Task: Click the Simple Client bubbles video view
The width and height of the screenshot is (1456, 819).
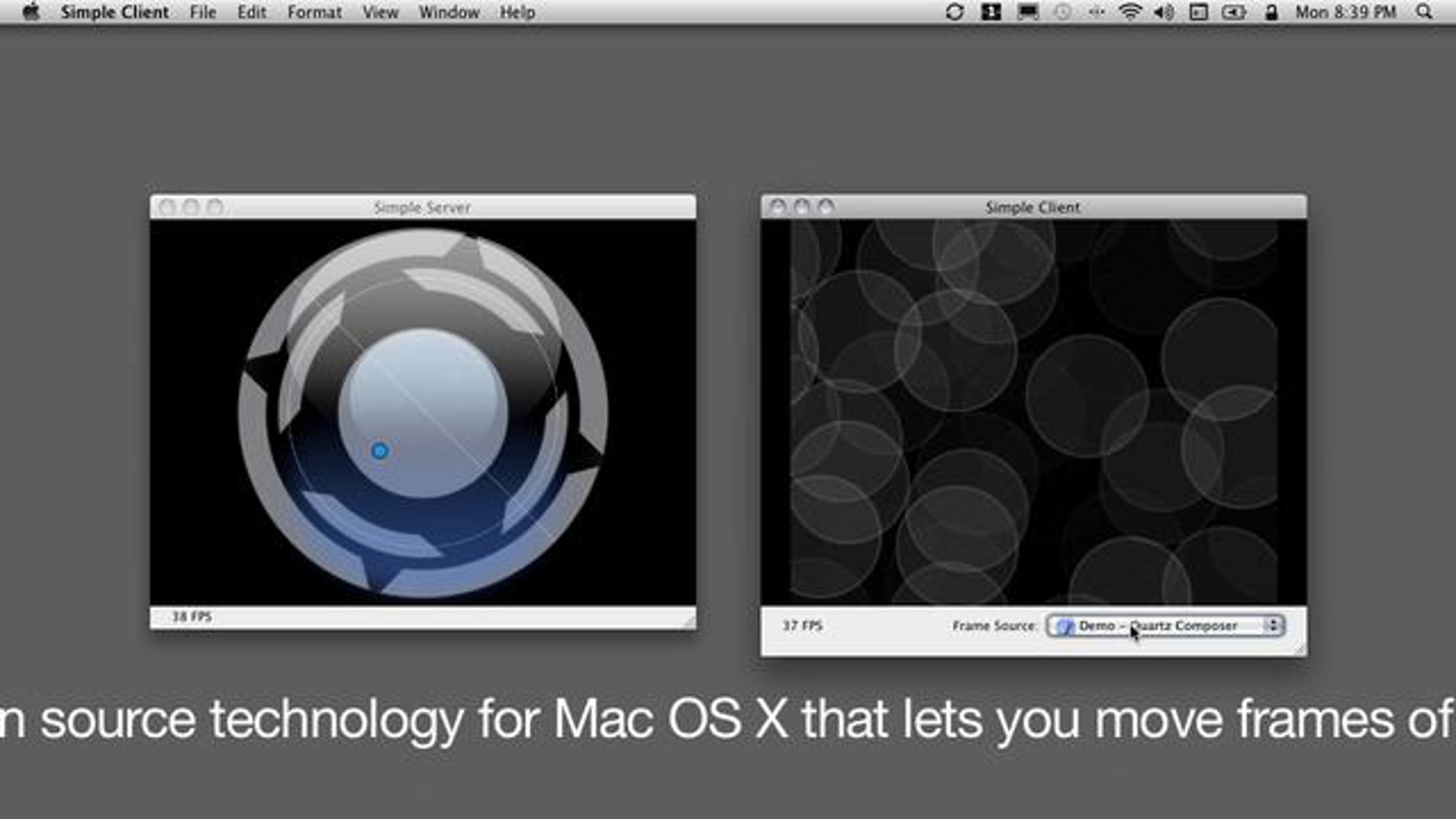Action: point(1034,412)
